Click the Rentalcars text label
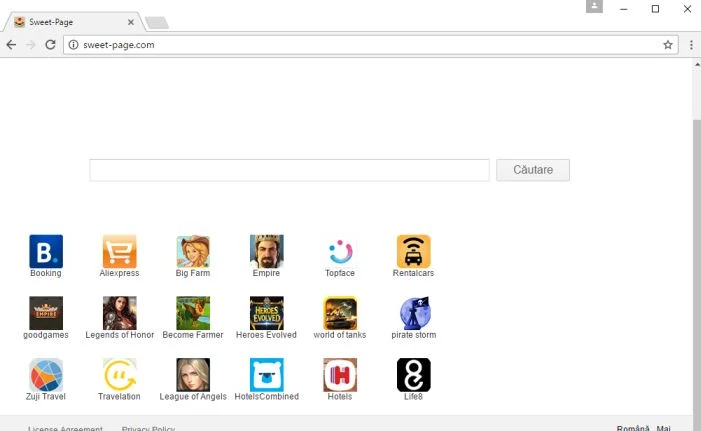 [x=414, y=273]
